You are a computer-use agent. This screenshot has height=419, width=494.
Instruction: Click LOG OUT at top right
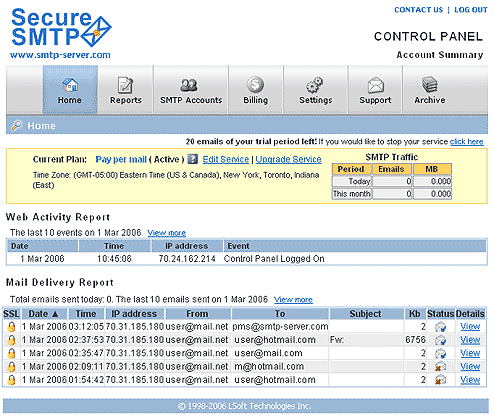coord(471,10)
